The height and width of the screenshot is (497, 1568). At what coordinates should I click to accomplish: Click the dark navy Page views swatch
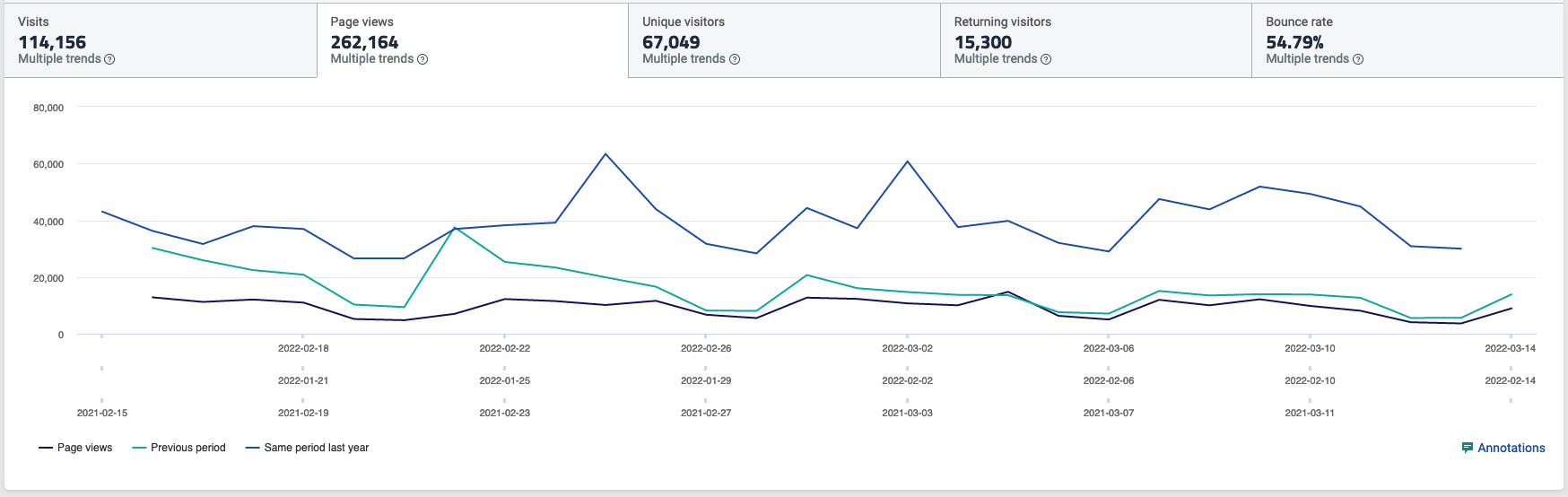pyautogui.click(x=46, y=448)
